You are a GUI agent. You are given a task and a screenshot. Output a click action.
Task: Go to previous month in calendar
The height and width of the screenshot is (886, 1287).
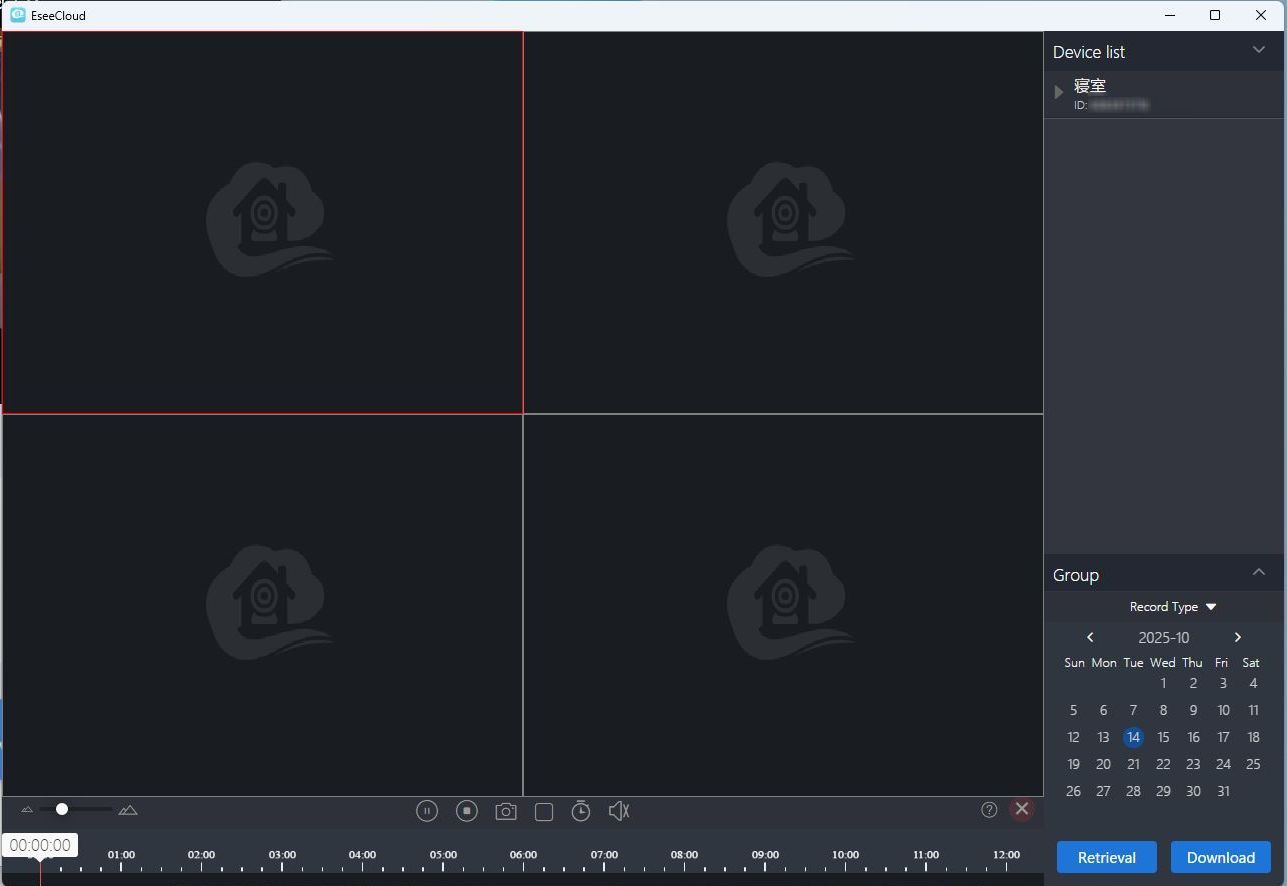click(1090, 637)
